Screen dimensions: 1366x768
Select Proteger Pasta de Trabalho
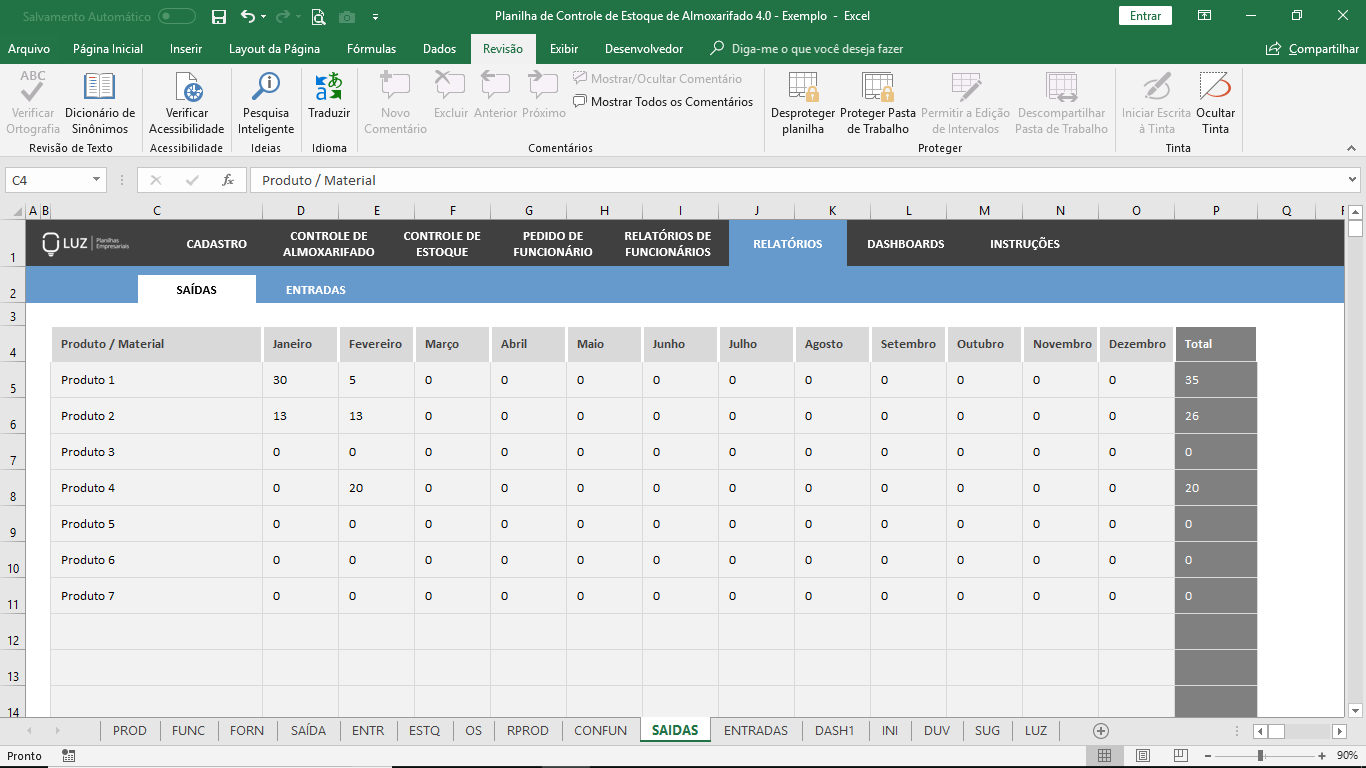pos(877,88)
